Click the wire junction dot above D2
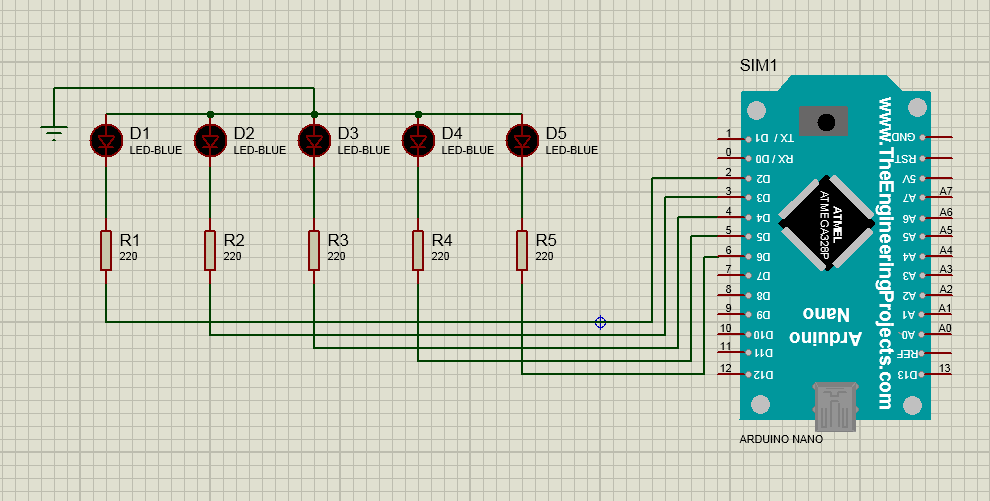This screenshot has width=990, height=501. tap(210, 114)
